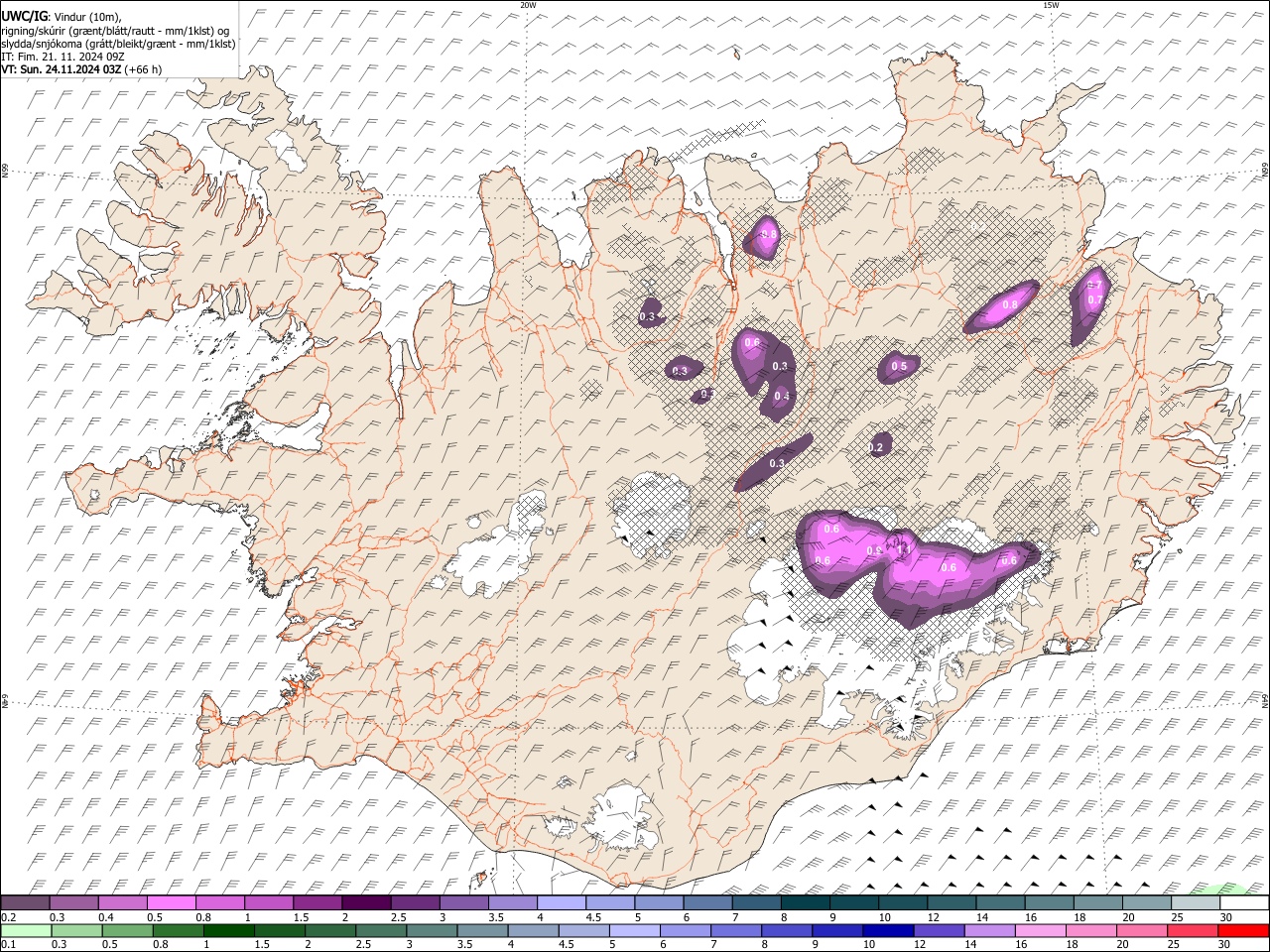Select the deep blue 10 swatch in the bottom legend row
This screenshot has width=1270, height=952.
(887, 931)
